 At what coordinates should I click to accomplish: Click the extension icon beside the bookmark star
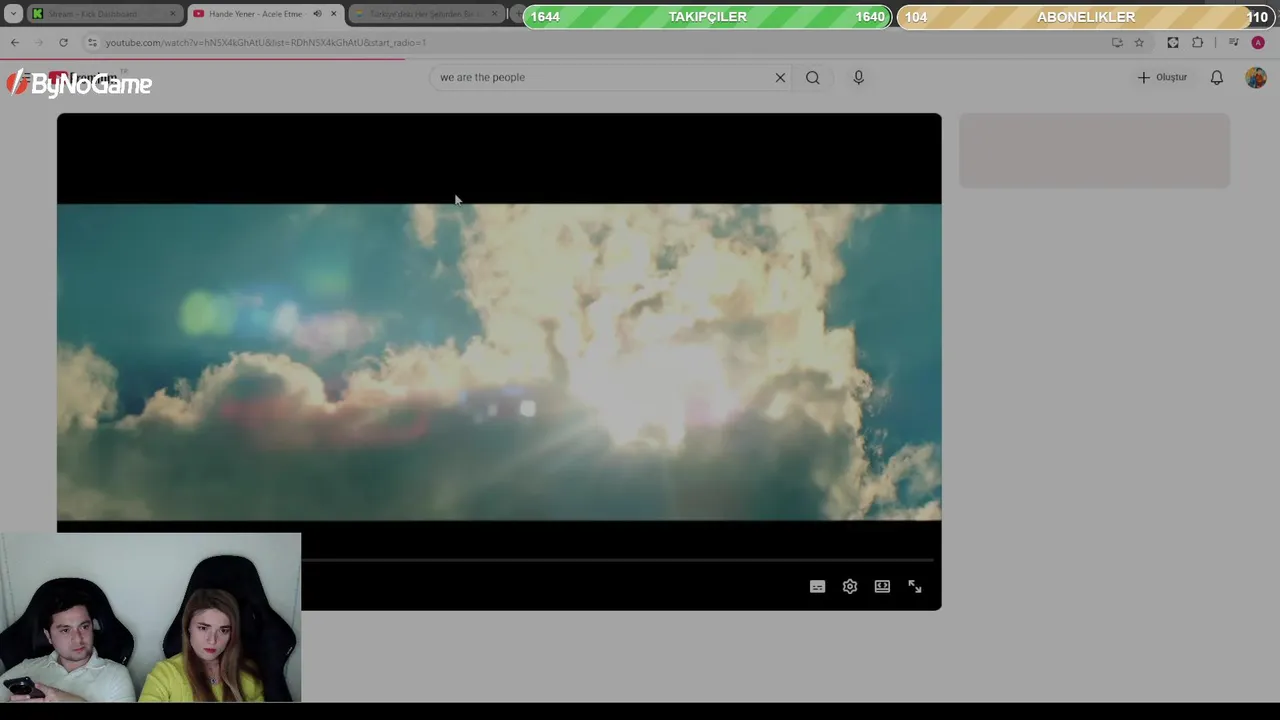point(1173,42)
